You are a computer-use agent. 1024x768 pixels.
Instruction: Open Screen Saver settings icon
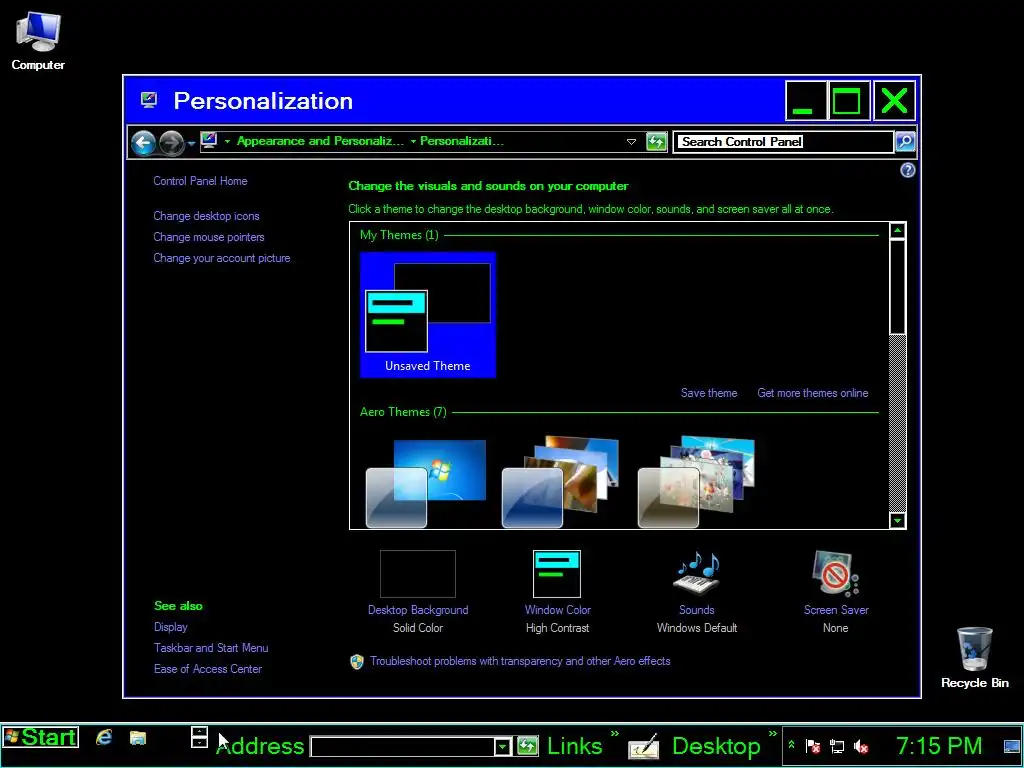836,573
